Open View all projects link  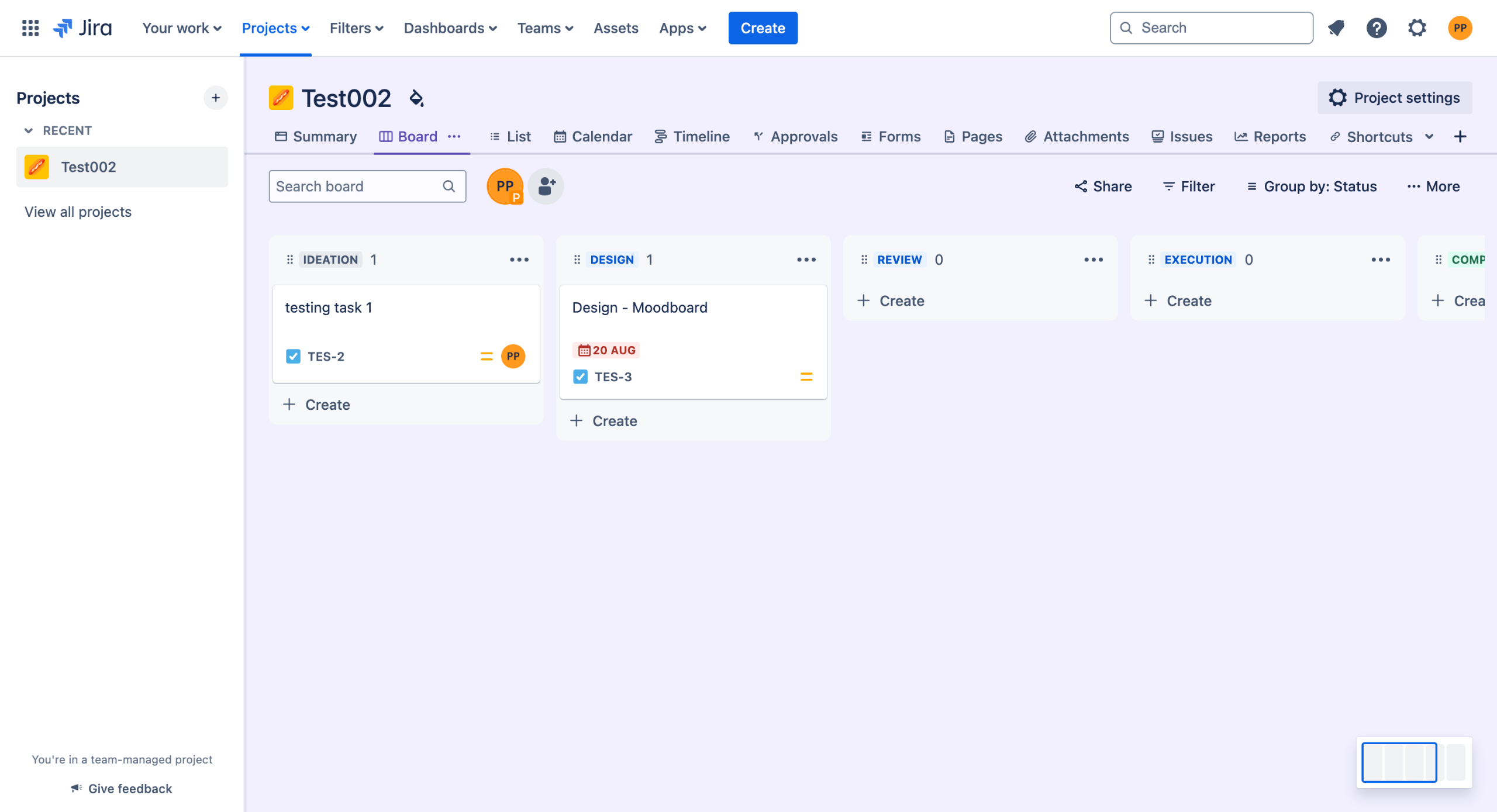pyautogui.click(x=78, y=212)
